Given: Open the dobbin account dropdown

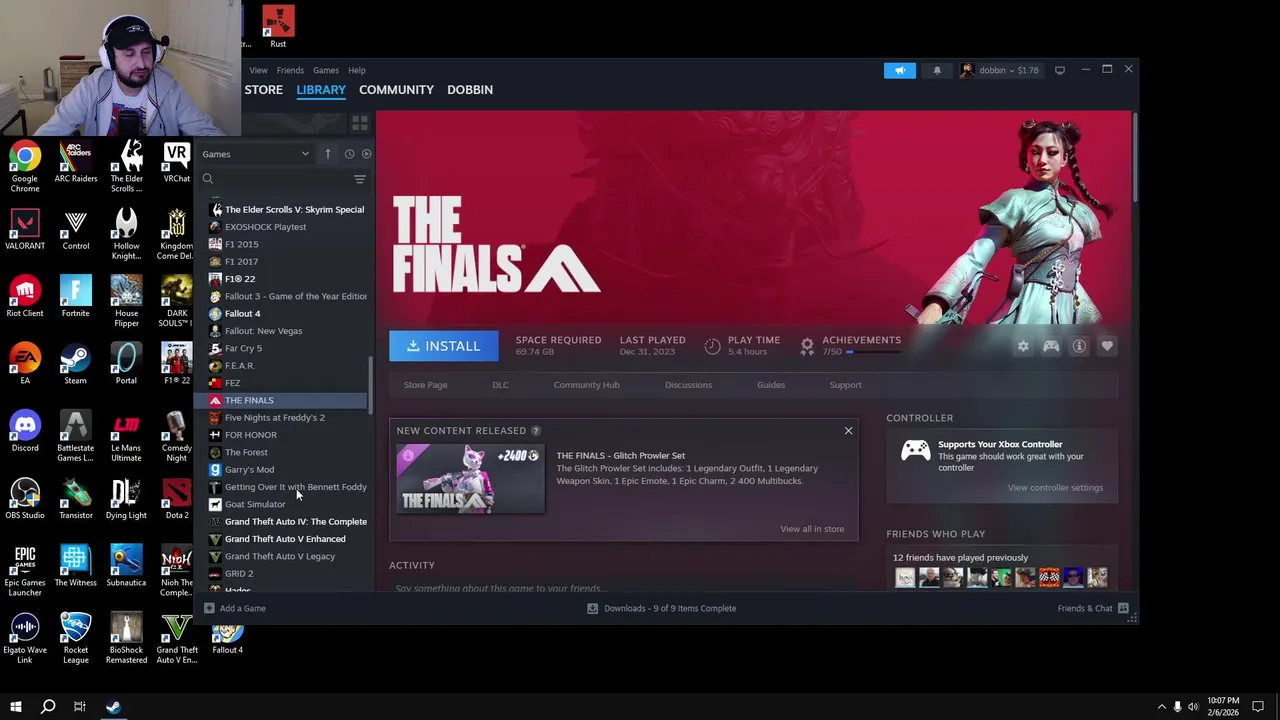Looking at the screenshot, I should click(999, 70).
